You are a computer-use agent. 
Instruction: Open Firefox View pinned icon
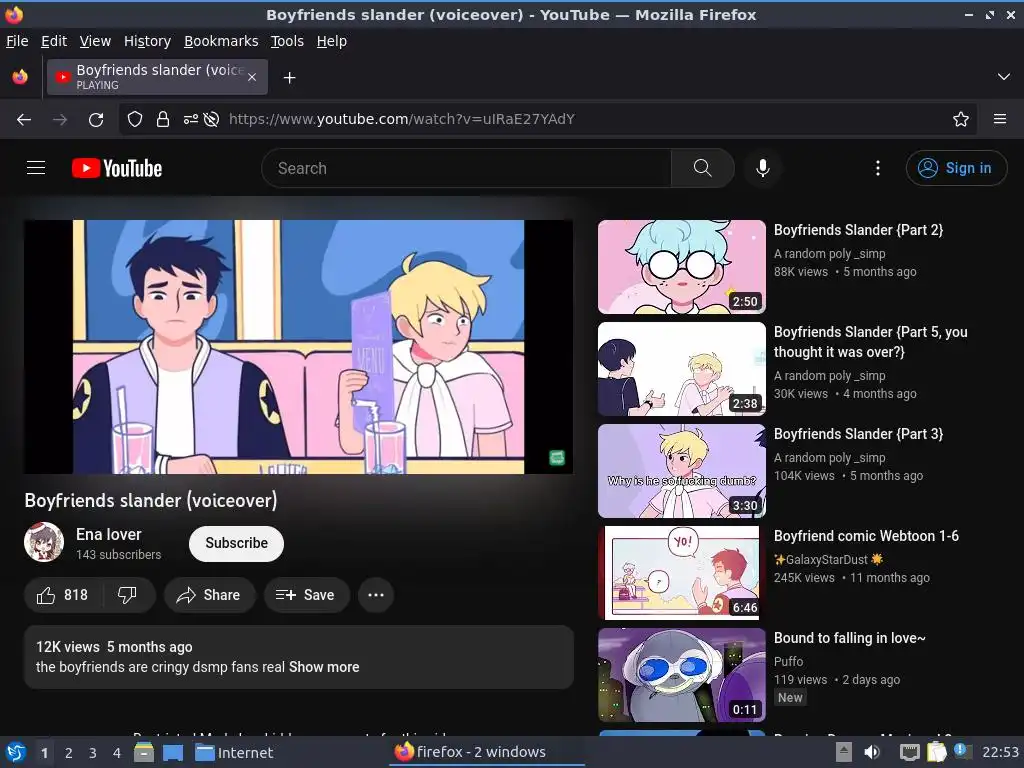click(20, 77)
